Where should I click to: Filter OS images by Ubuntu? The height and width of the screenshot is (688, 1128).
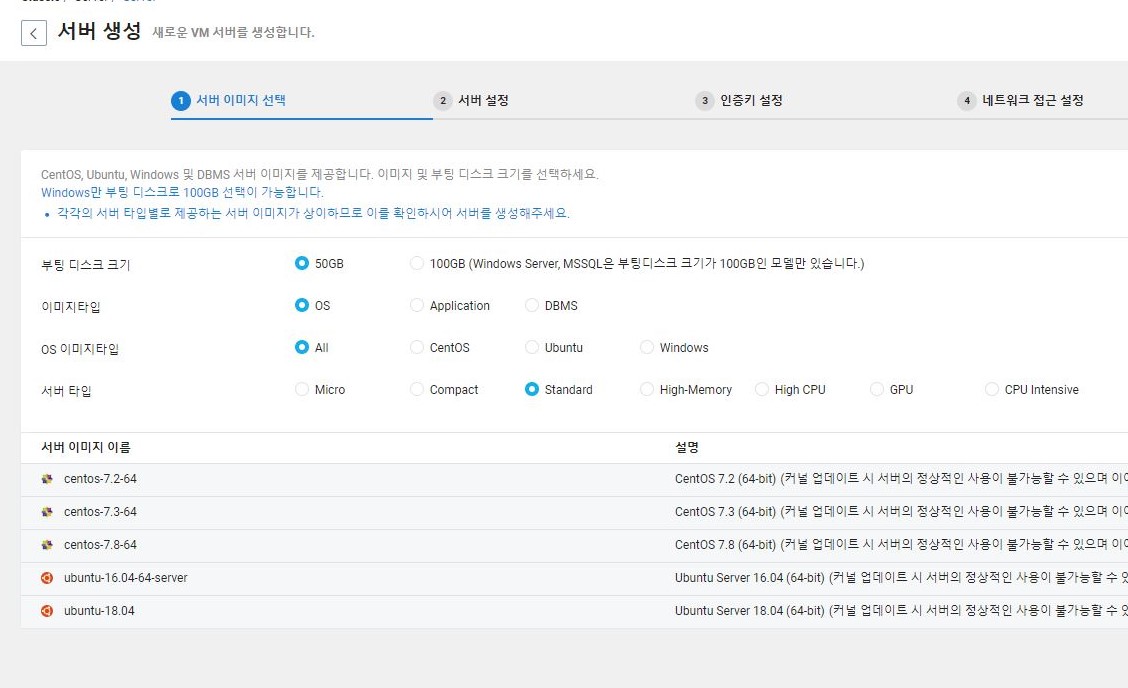click(x=532, y=347)
